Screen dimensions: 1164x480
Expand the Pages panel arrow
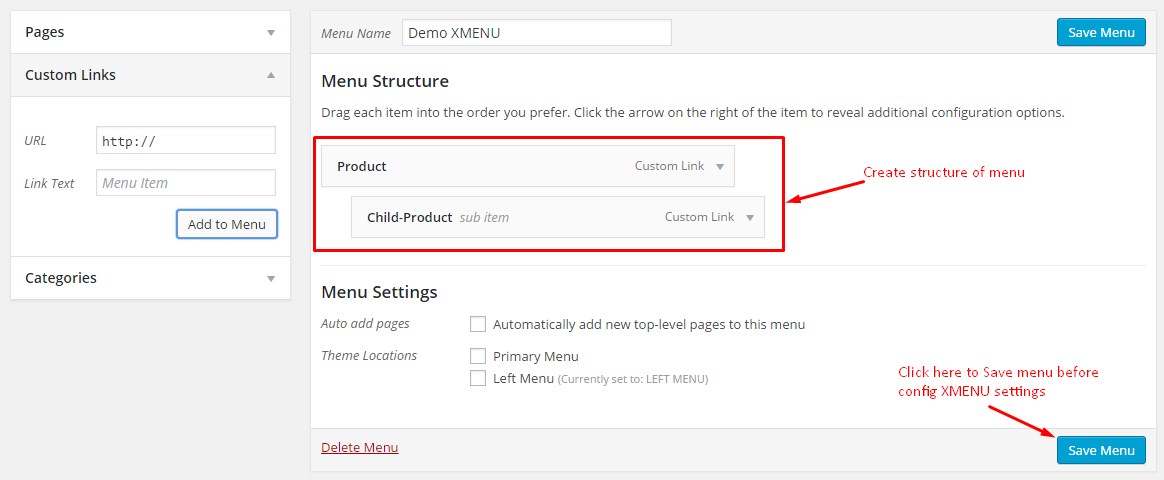[271, 33]
